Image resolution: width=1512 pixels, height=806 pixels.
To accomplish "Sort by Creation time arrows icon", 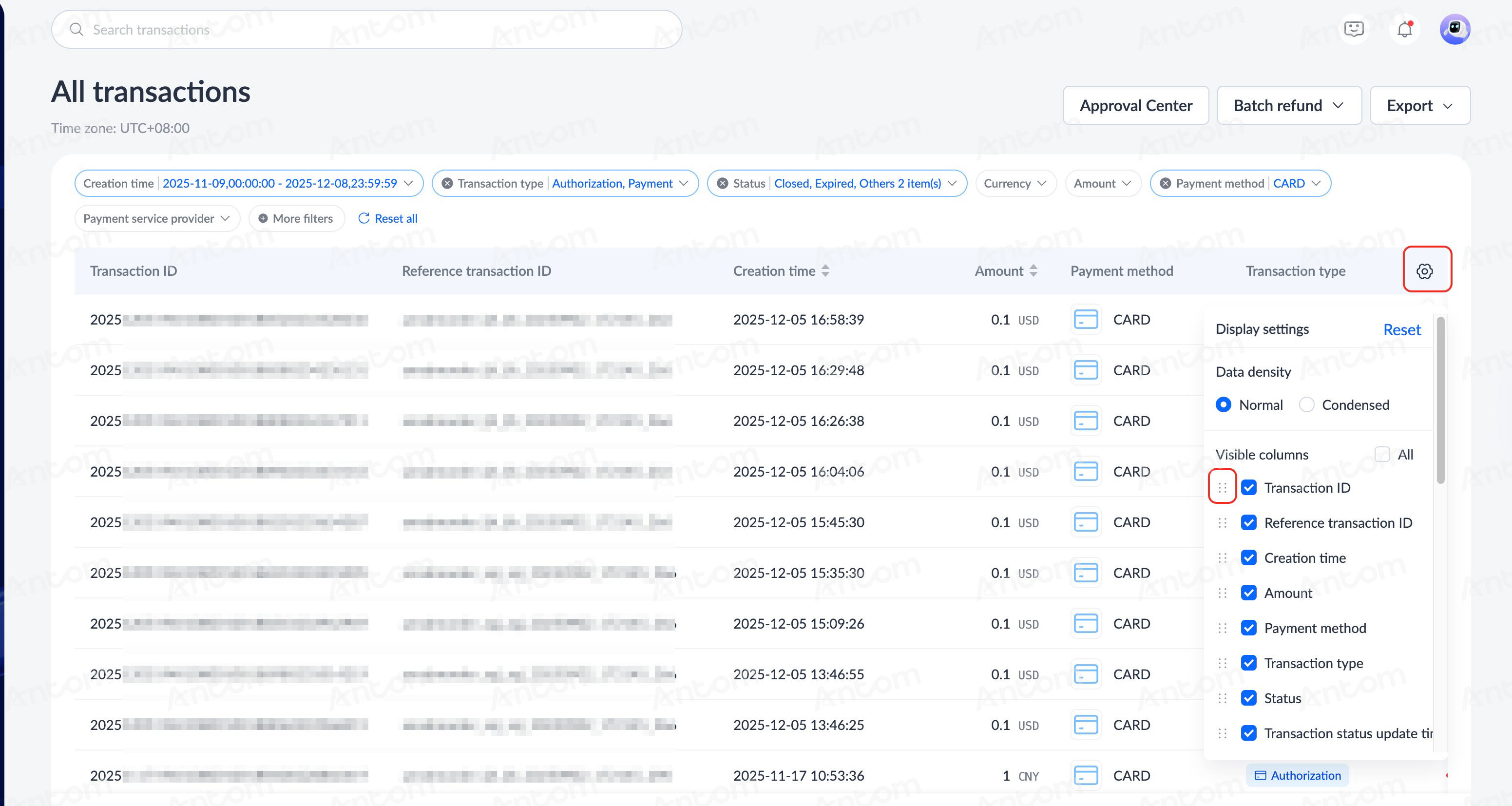I will [825, 270].
